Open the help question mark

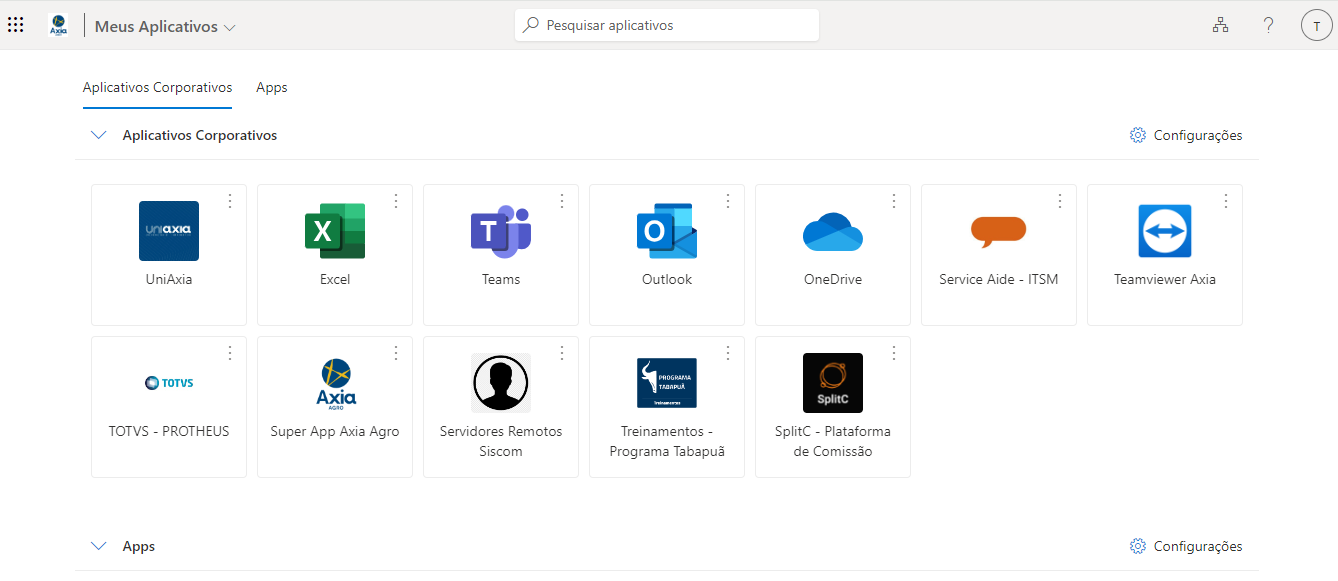pyautogui.click(x=1269, y=26)
